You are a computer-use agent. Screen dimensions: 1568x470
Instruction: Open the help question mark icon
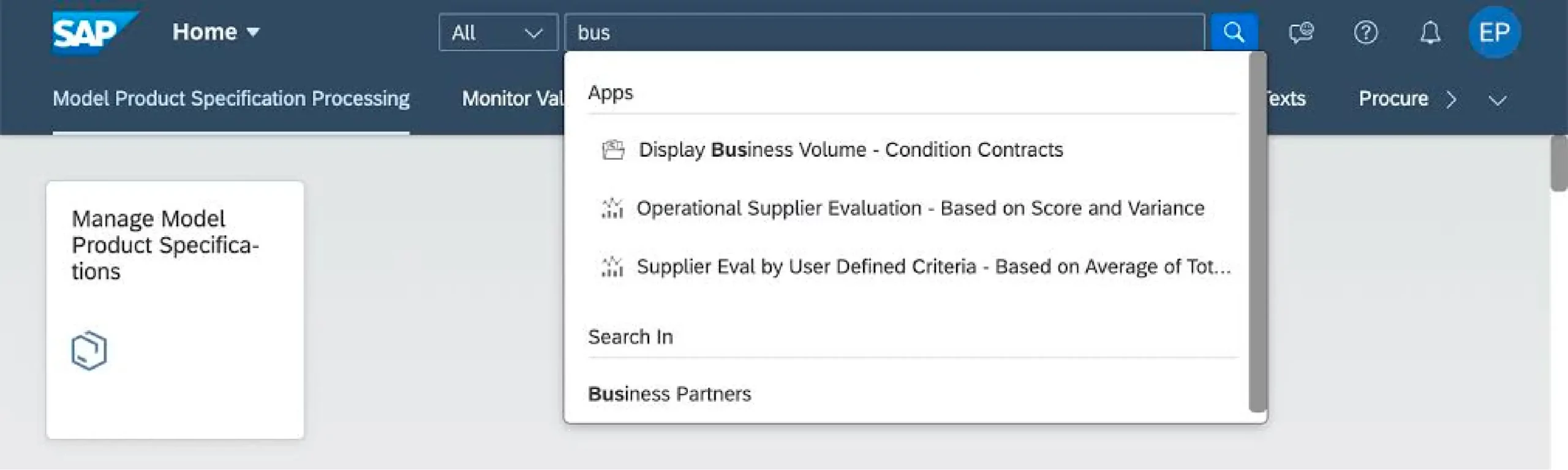pyautogui.click(x=1365, y=32)
